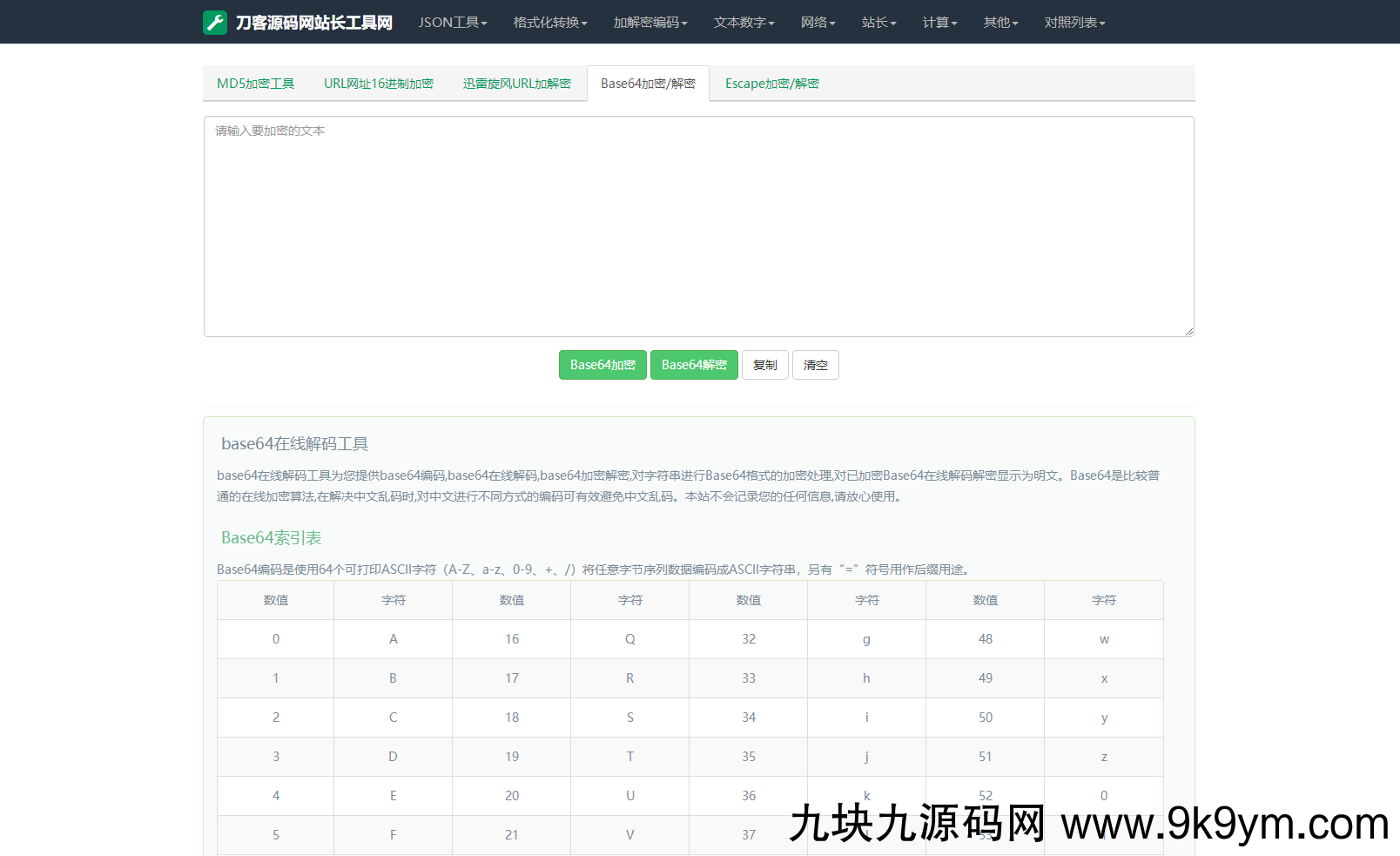This screenshot has height=856, width=1400.
Task: Click the 清空 clear button
Action: point(815,365)
